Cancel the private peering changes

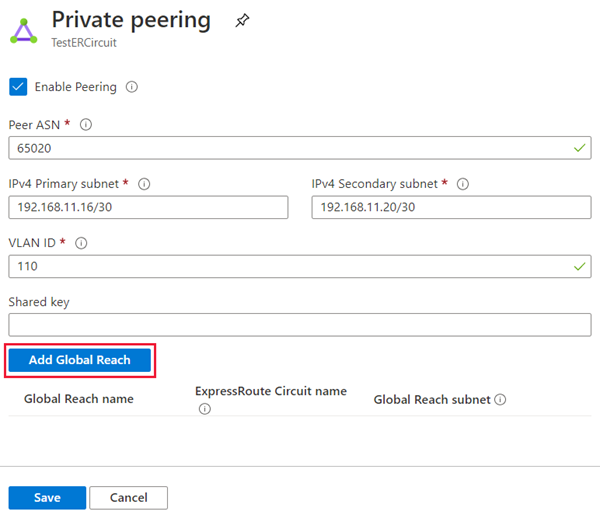(x=129, y=498)
